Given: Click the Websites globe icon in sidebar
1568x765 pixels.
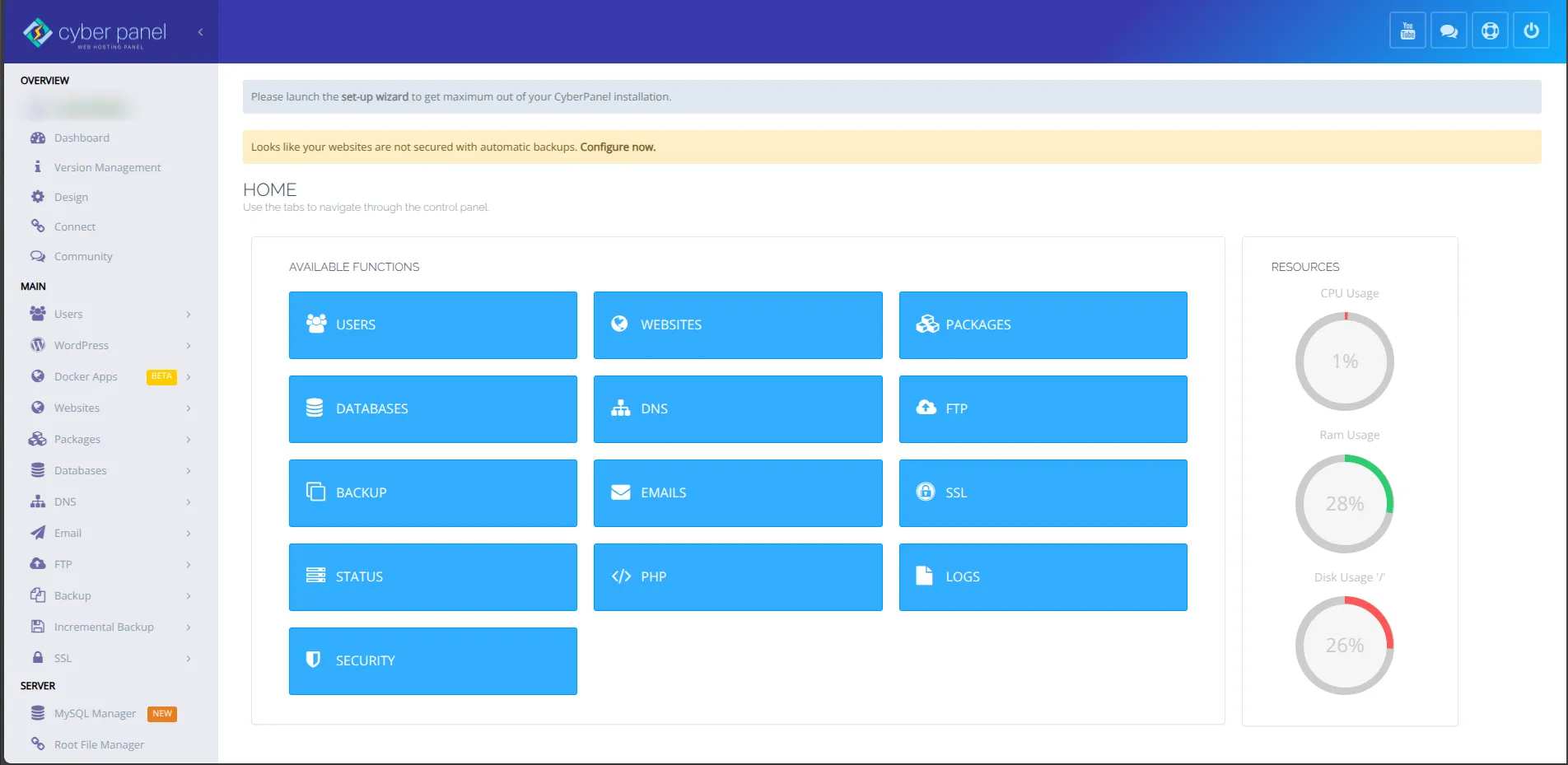Looking at the screenshot, I should [x=38, y=408].
